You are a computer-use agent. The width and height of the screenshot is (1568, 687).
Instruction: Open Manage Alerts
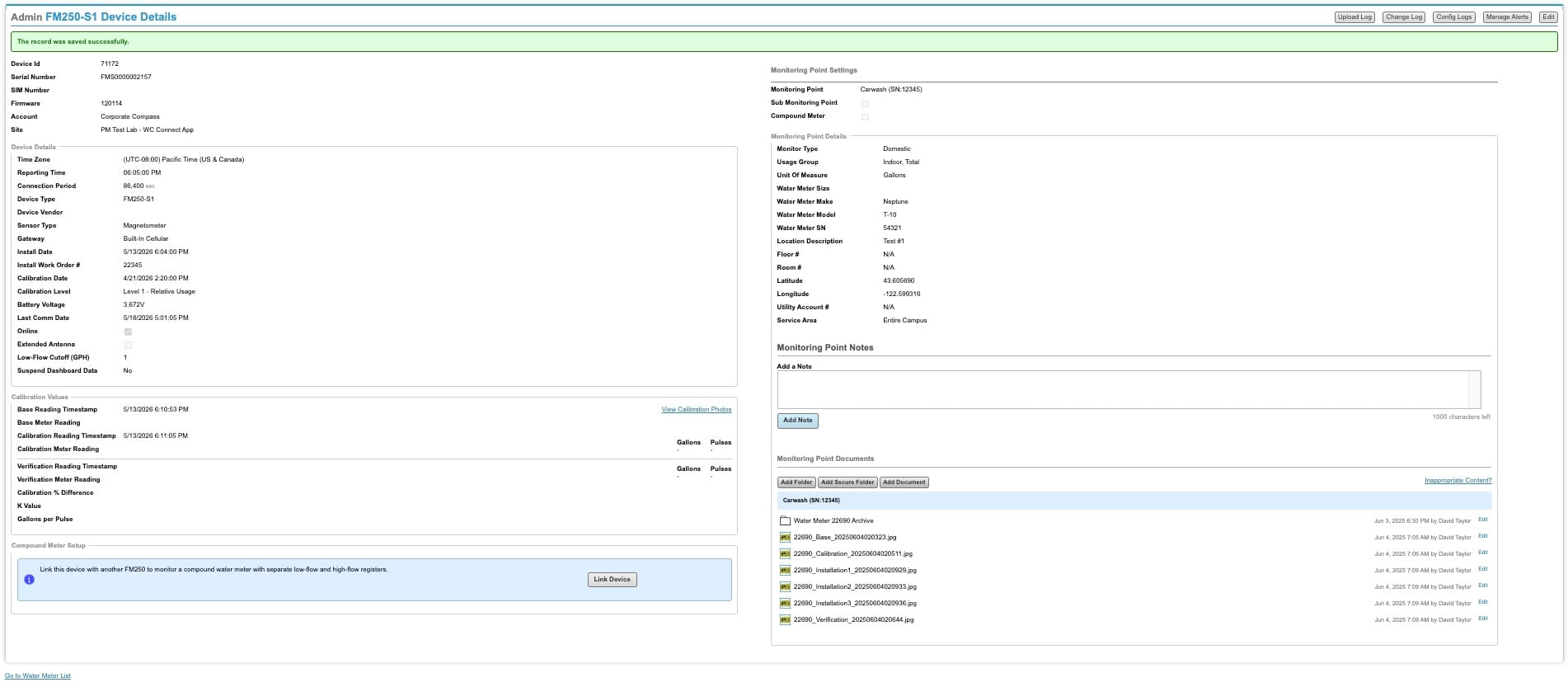point(1507,17)
